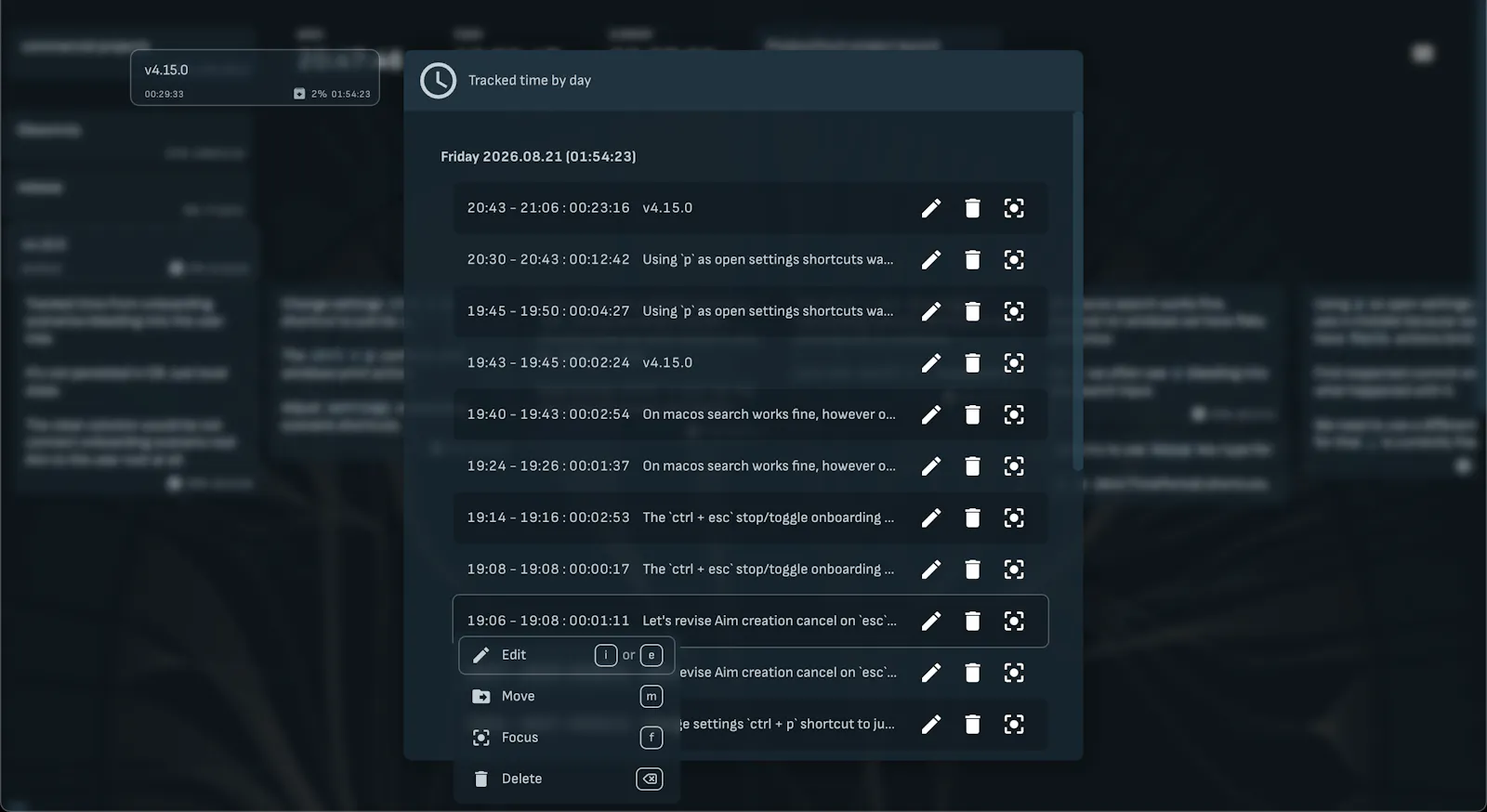Delete the 20:43 - 21:06 v4.15.0 entry
The image size is (1487, 812).
[x=972, y=208]
